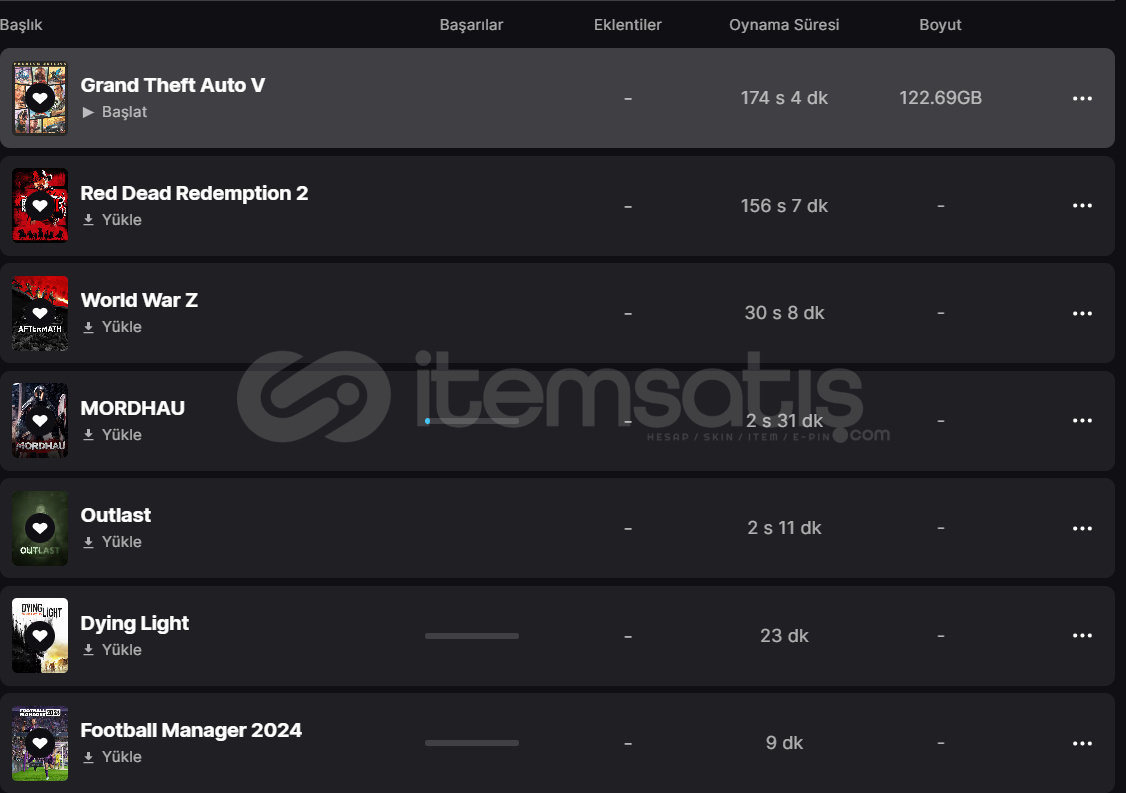Click download icon under MORDHAU
Screen dimensions: 1126x793
(88, 435)
